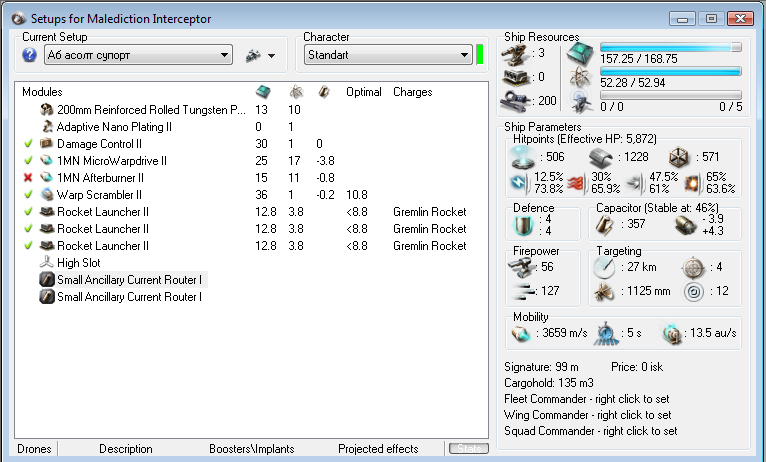This screenshot has height=462, width=766.
Task: Toggle the Warp Scrambler II state checkmark
Action: point(28,194)
